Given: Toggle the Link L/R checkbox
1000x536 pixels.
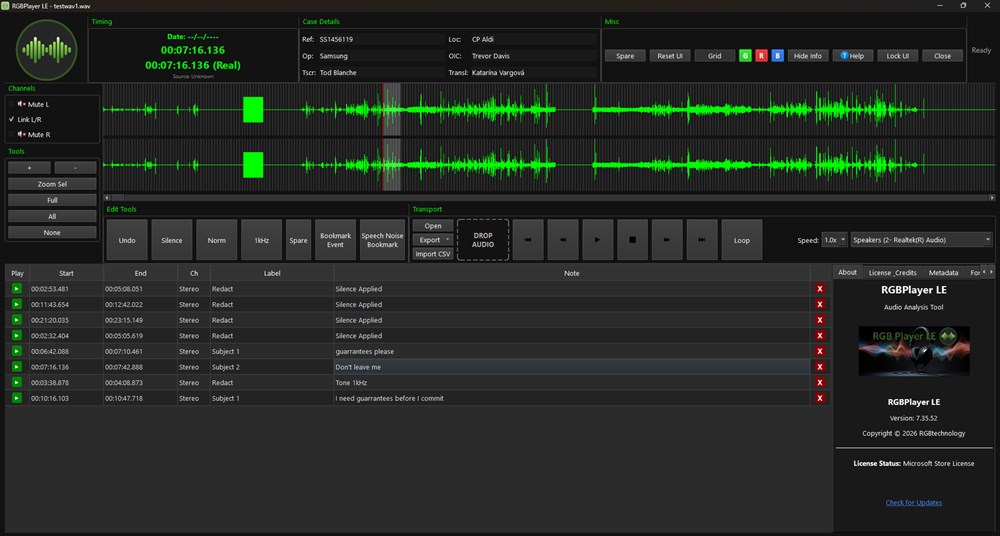Looking at the screenshot, I should click(x=11, y=119).
